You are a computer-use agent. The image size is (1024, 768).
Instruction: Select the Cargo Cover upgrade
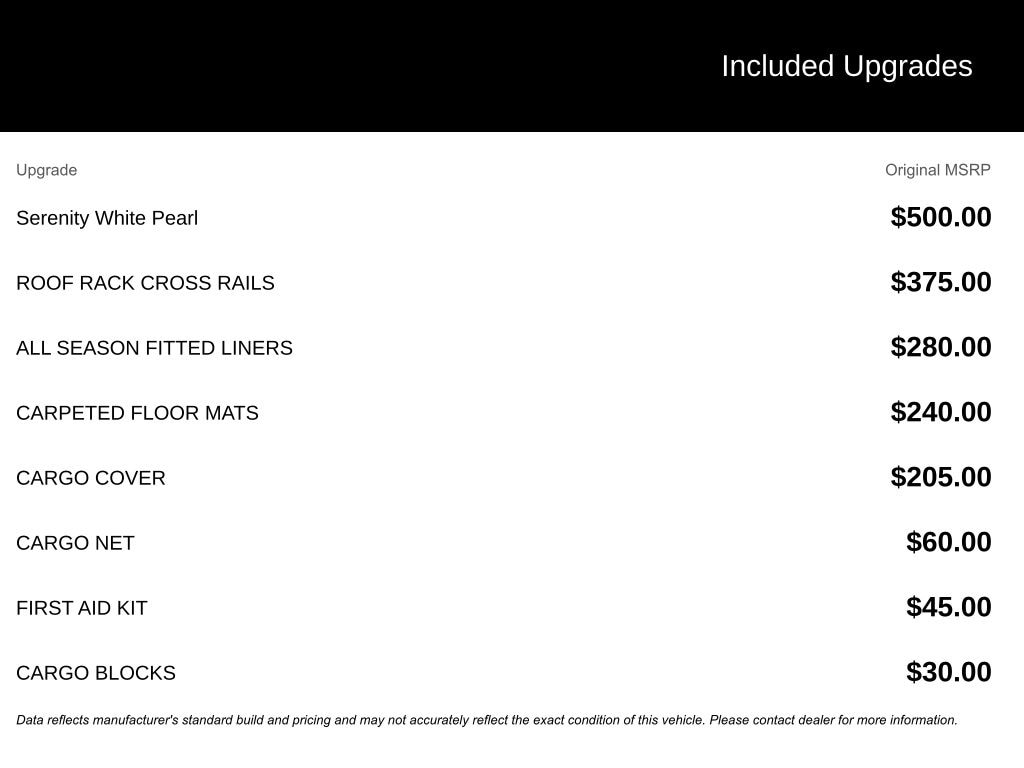(x=91, y=478)
